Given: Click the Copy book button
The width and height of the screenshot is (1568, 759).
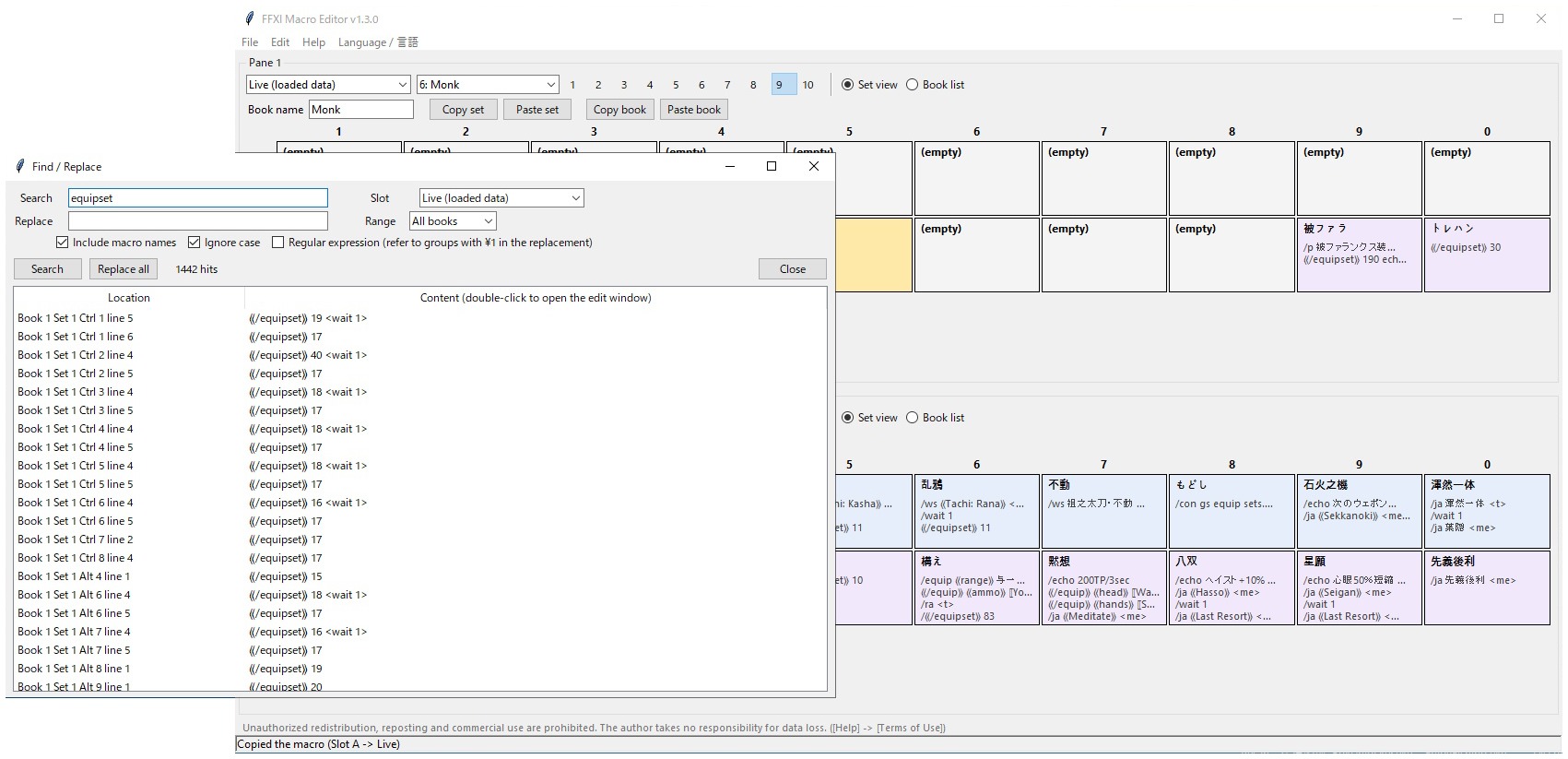Looking at the screenshot, I should (x=619, y=110).
